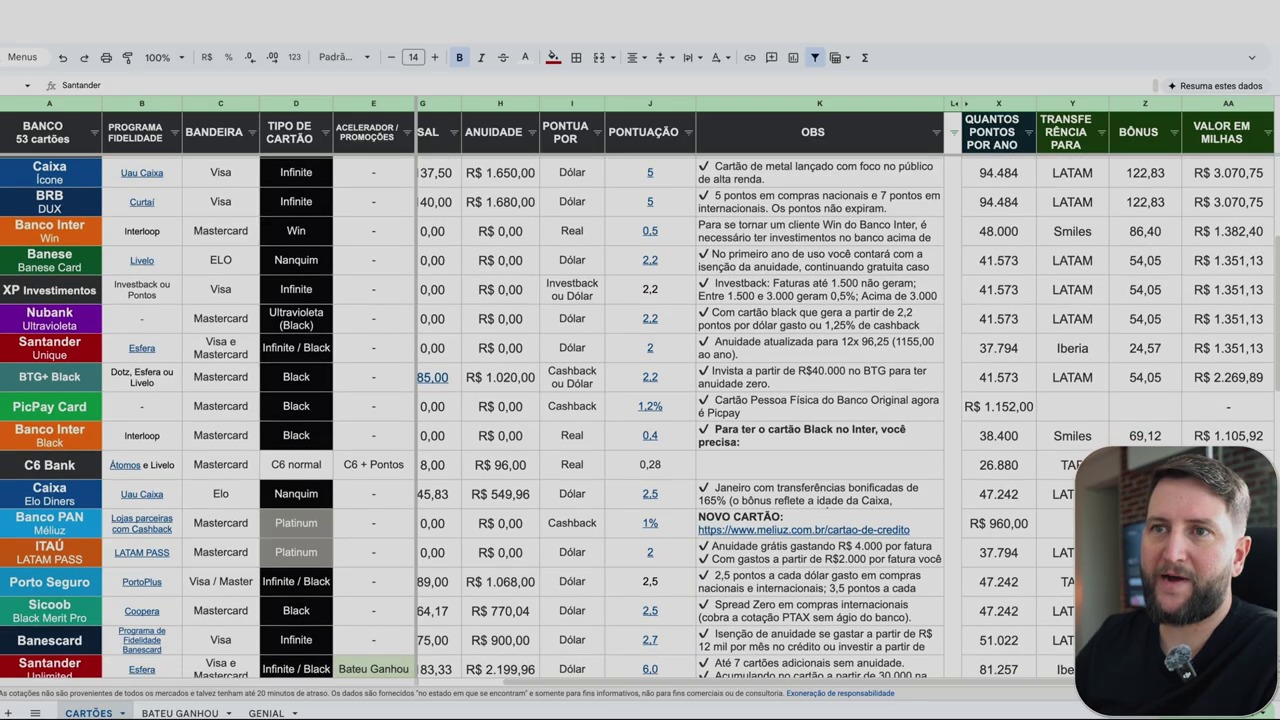The image size is (1280, 720).
Task: Open the fill color picker
Action: pos(553,58)
